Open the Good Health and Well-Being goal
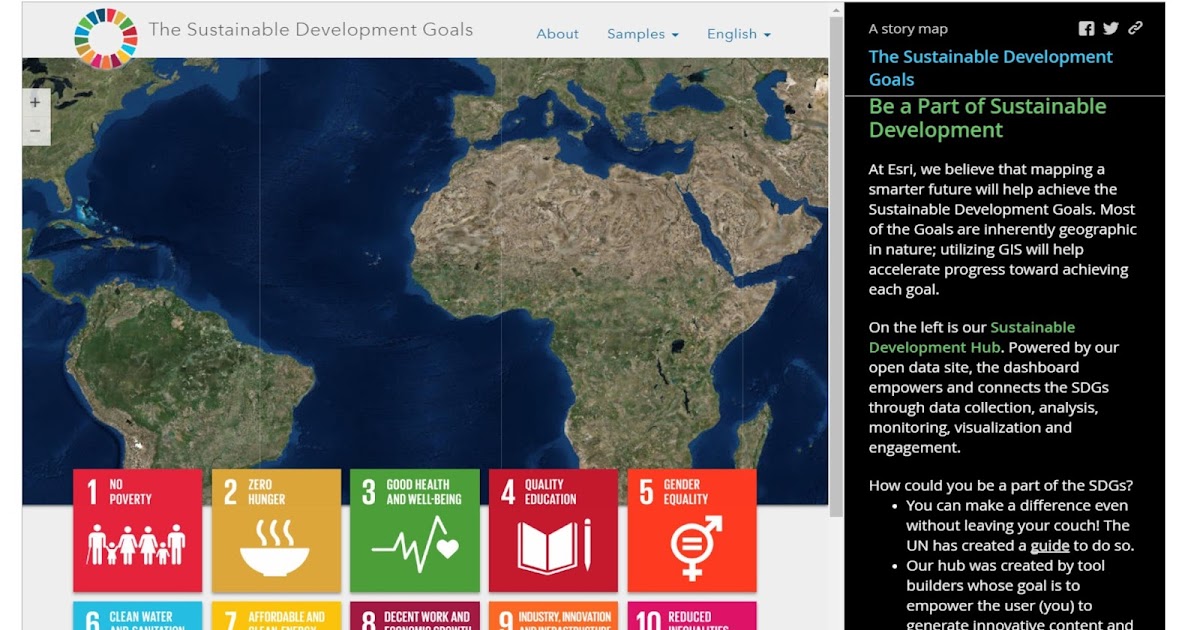This screenshot has height=630, width=1200. coord(414,530)
